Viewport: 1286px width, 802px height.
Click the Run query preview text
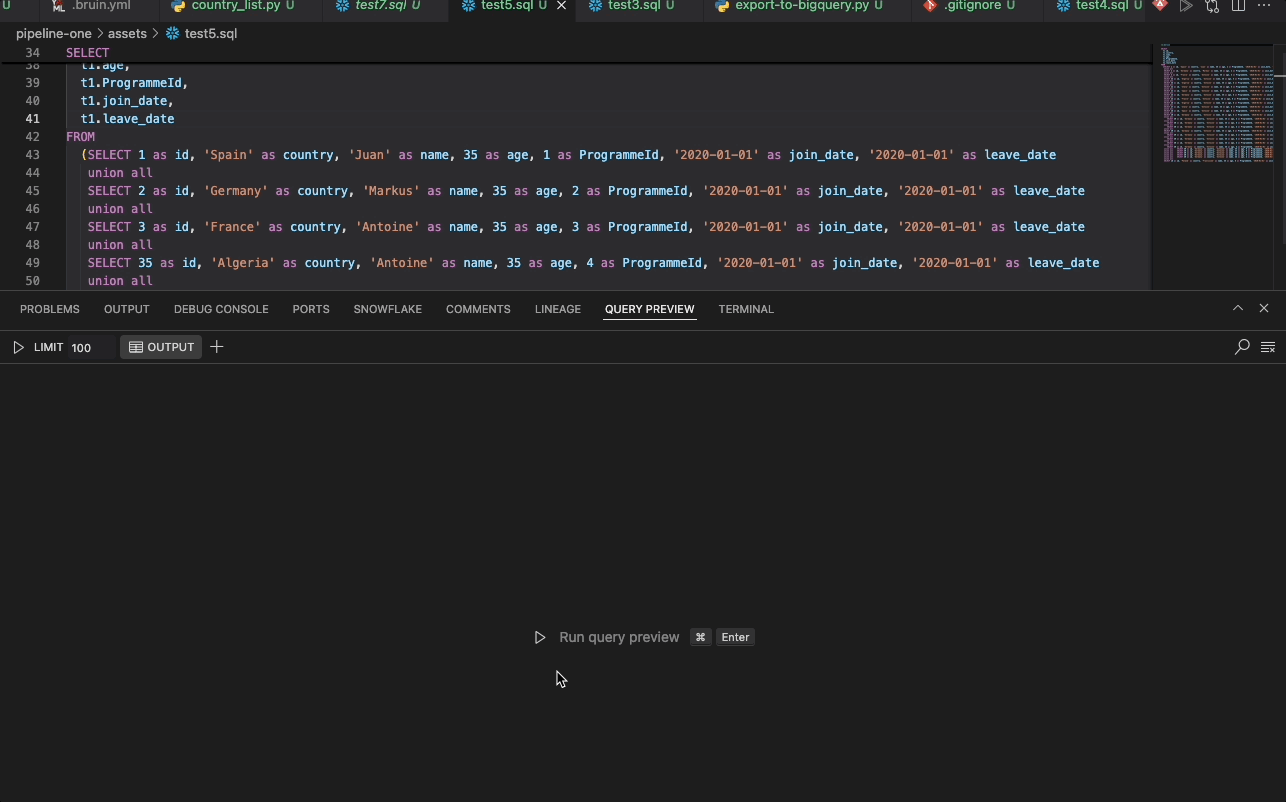[619, 637]
